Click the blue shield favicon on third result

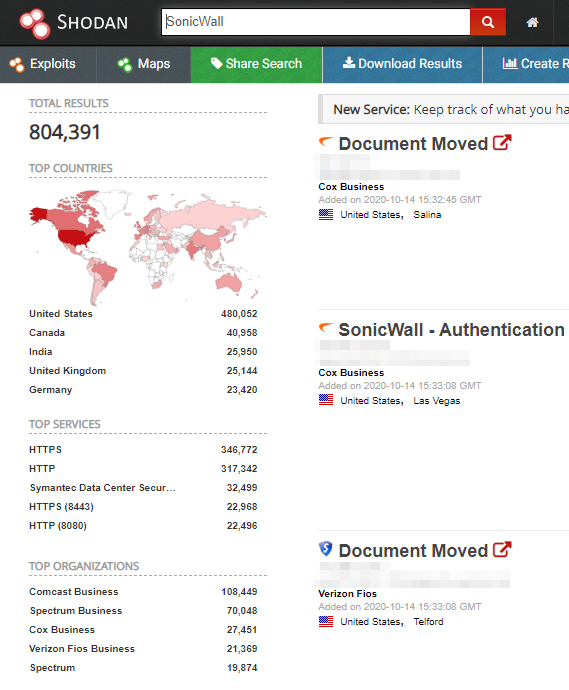tap(326, 549)
